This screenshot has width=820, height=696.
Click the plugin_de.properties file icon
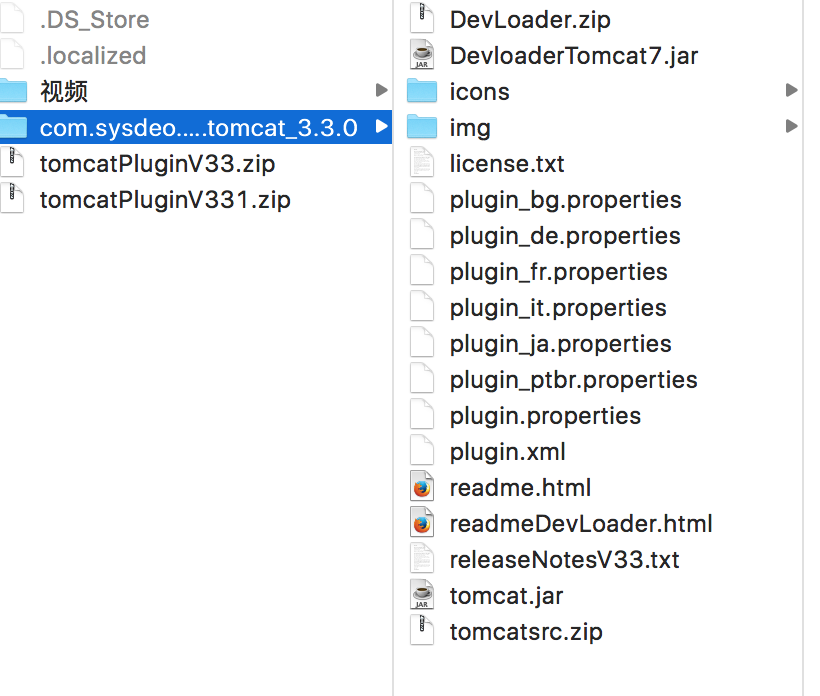422,235
